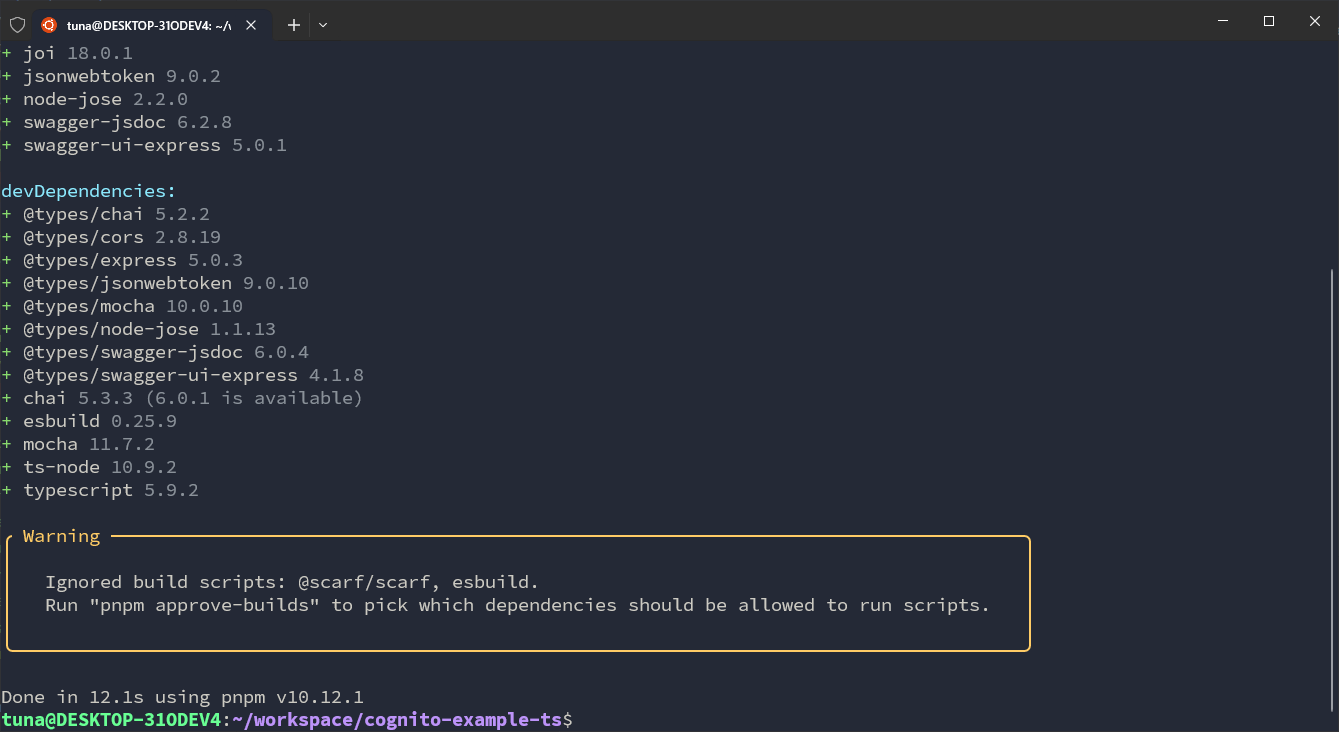Close the terminal window
Screen dimensions: 1339x732
pyautogui.click(x=1315, y=21)
